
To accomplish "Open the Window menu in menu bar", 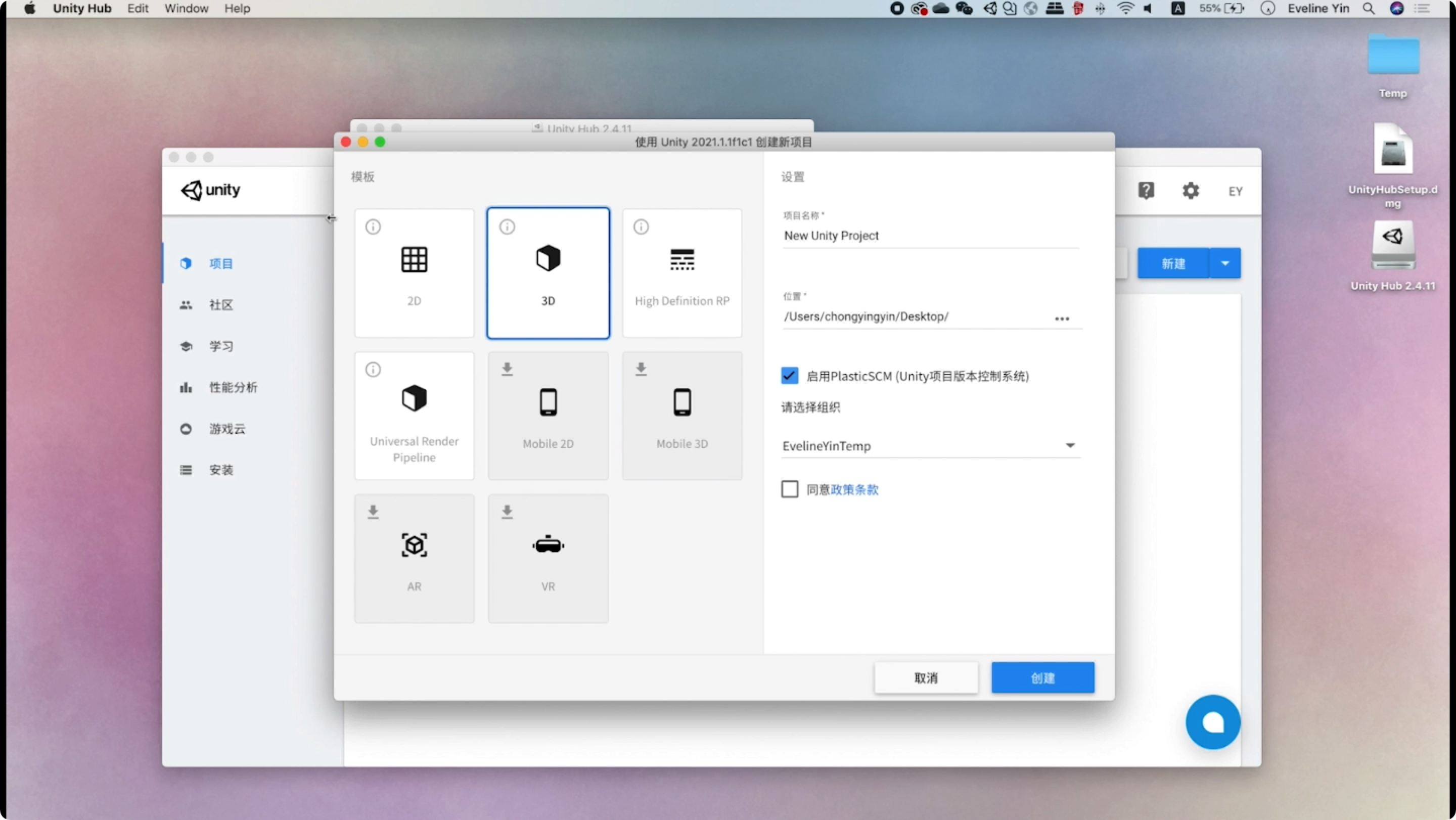I will 186,9.
